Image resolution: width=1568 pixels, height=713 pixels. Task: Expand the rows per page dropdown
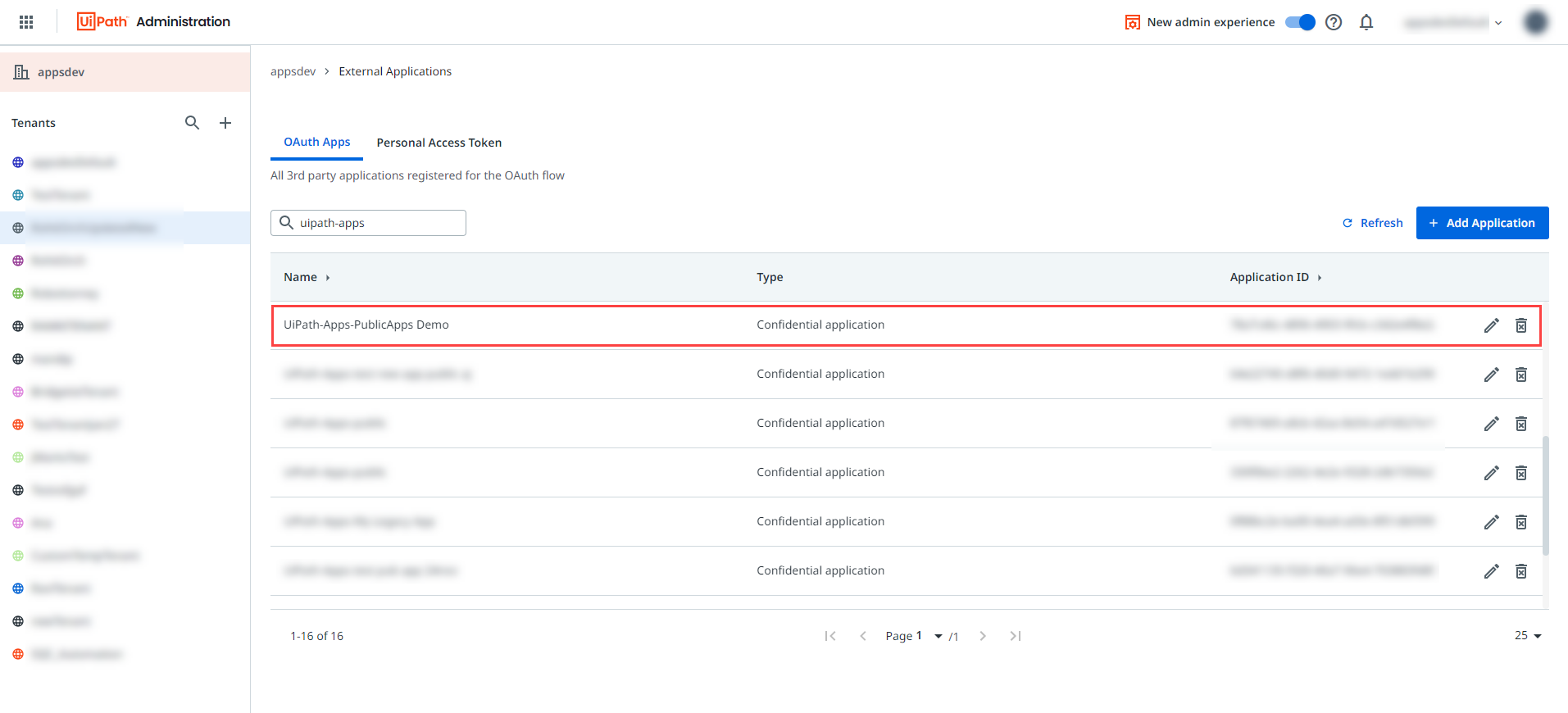[x=1528, y=636]
